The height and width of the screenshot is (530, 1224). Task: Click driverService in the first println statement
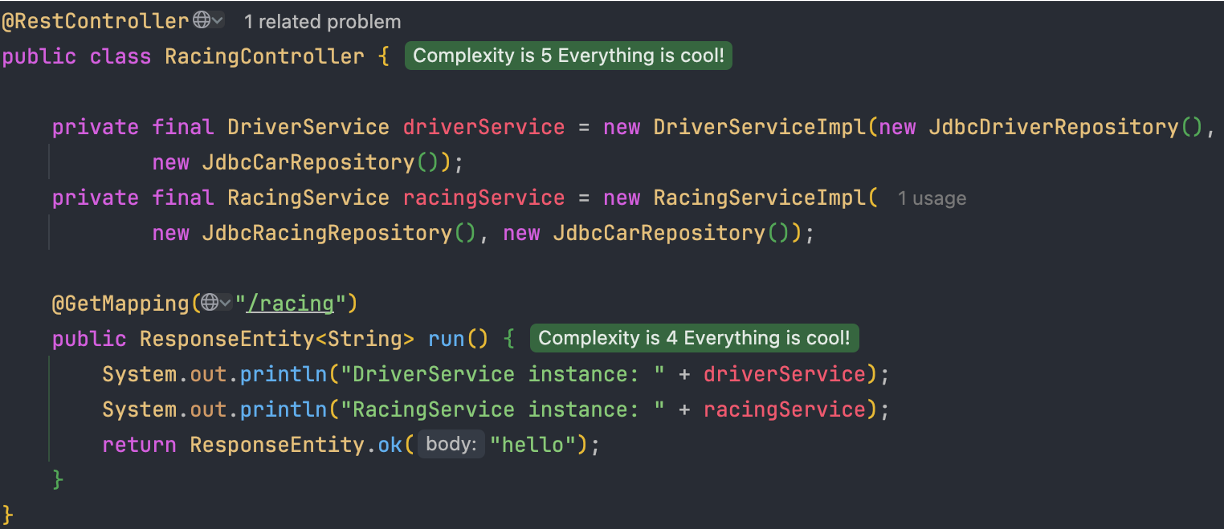[784, 374]
